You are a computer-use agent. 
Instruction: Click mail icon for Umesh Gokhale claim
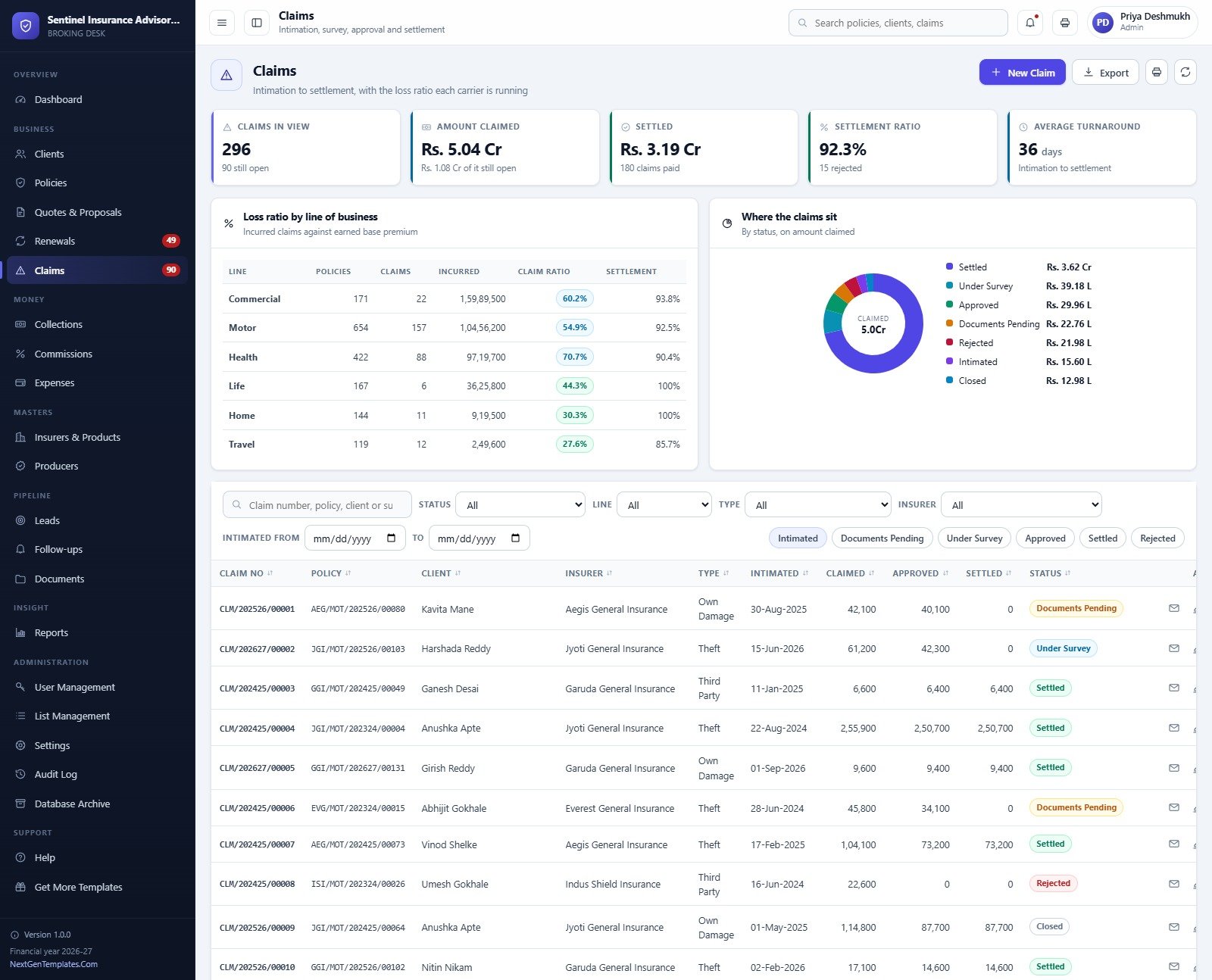pos(1174,884)
